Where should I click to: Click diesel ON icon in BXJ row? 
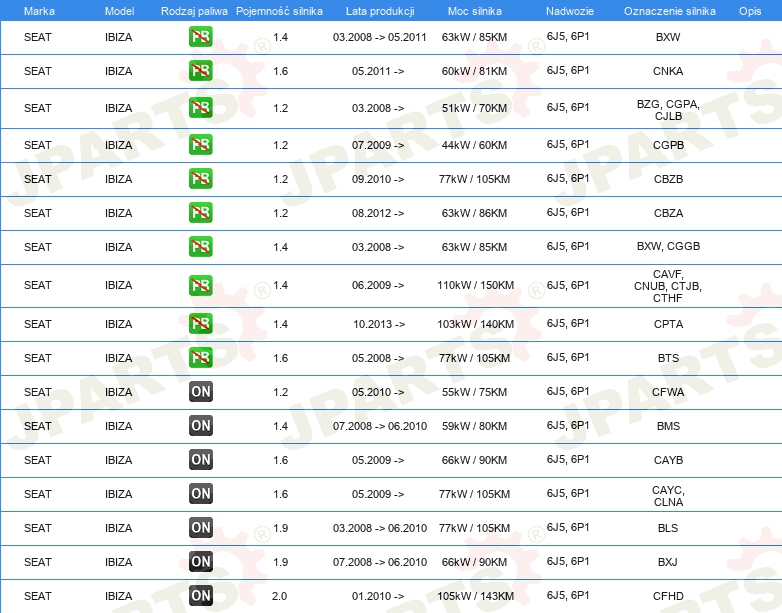(x=200, y=561)
